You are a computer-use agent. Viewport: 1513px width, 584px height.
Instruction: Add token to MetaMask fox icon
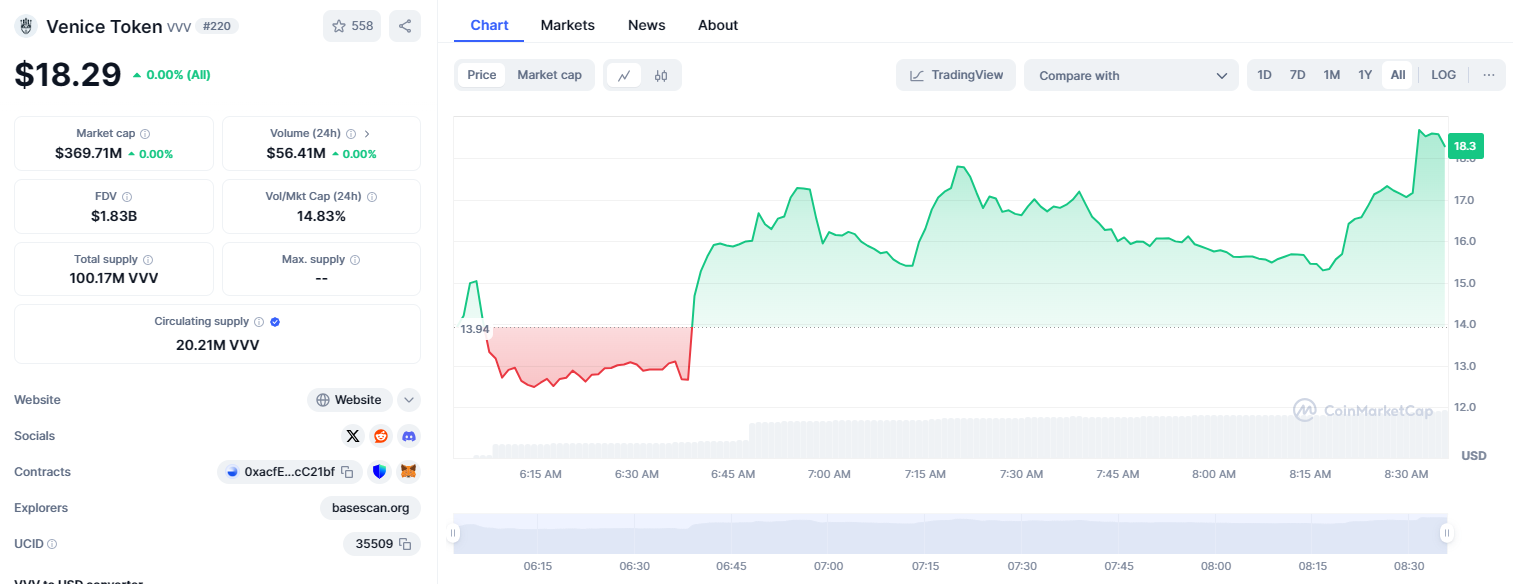tap(408, 472)
